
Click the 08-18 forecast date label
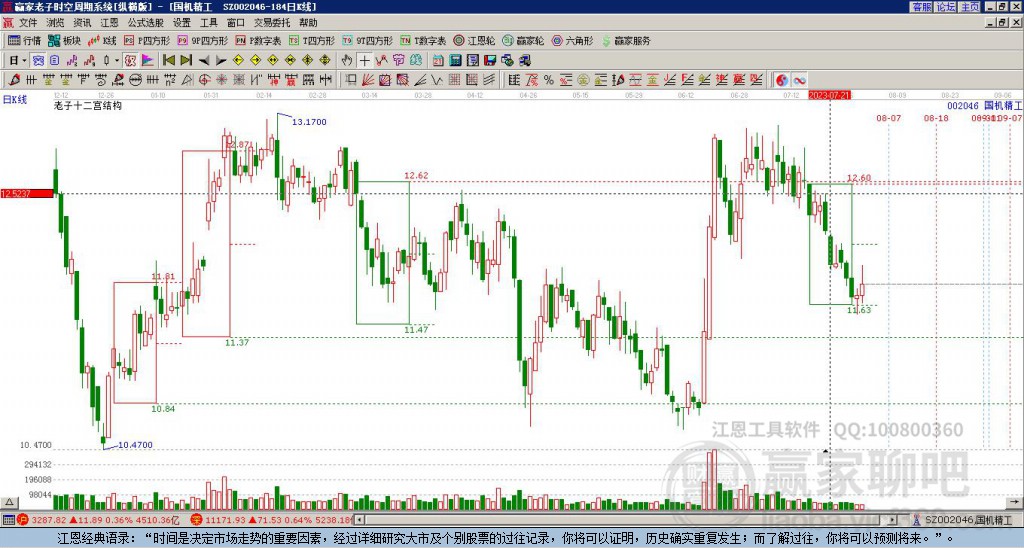(x=936, y=118)
